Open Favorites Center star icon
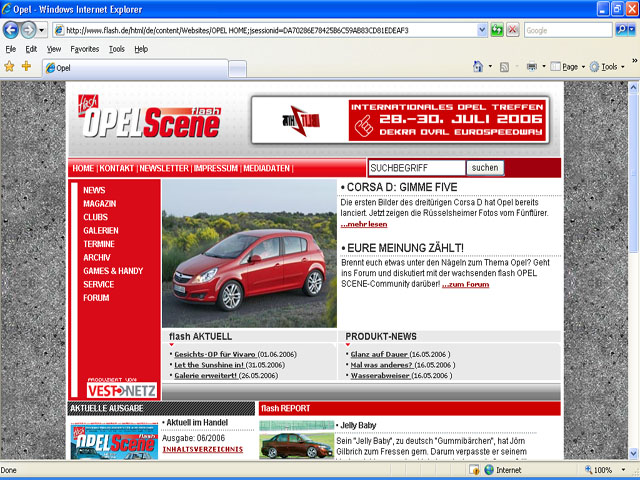This screenshot has width=640, height=480. (9, 67)
